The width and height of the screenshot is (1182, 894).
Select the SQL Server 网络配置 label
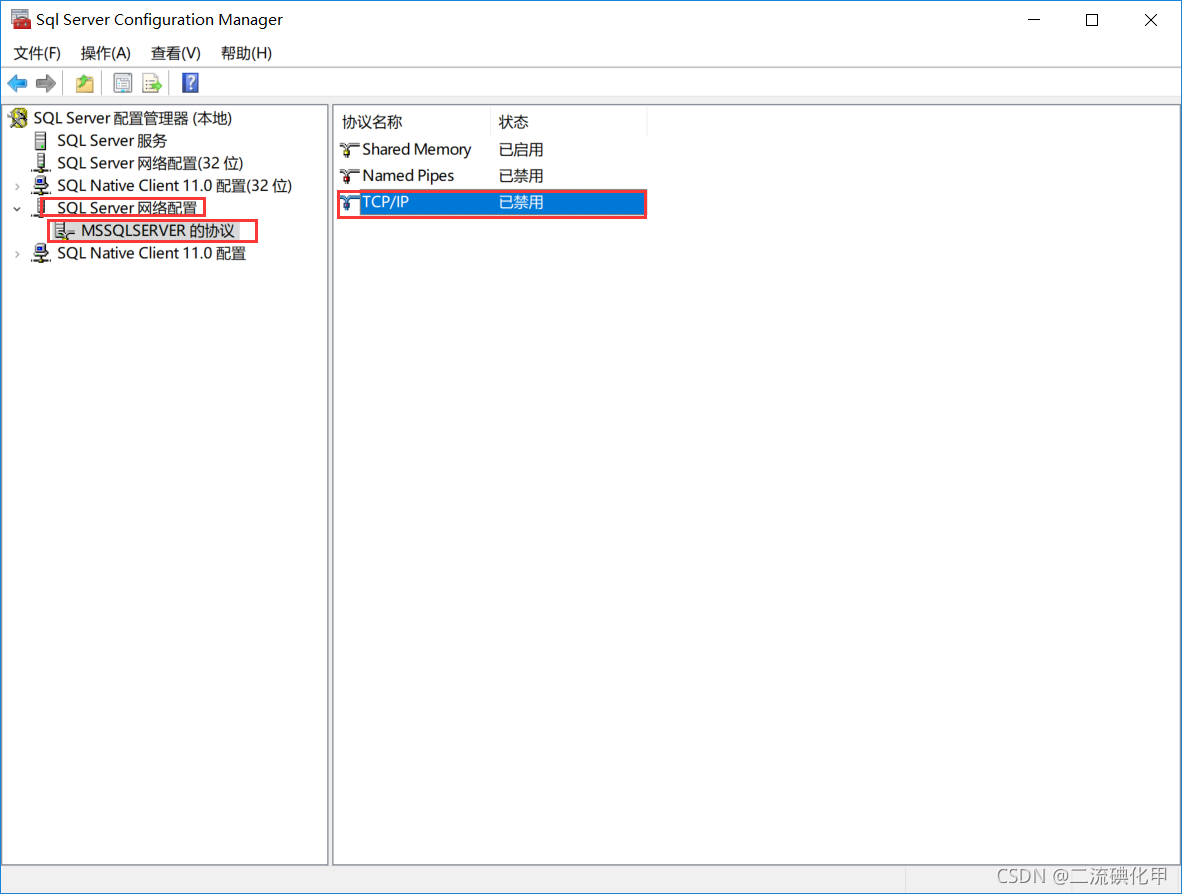coord(127,208)
